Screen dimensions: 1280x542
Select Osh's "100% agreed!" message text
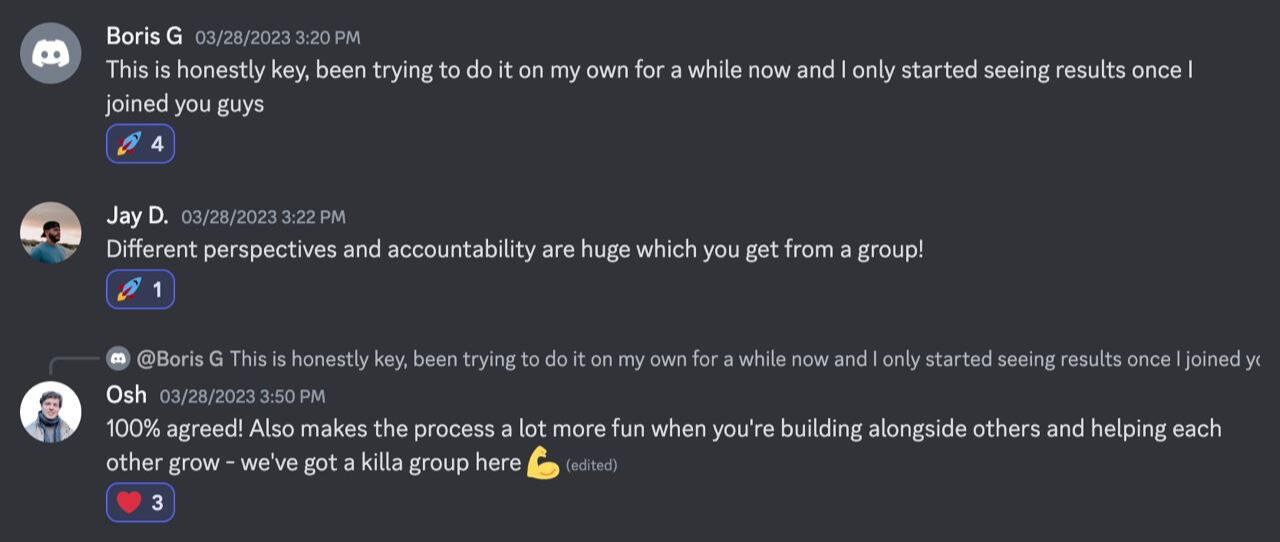pyautogui.click(x=664, y=446)
